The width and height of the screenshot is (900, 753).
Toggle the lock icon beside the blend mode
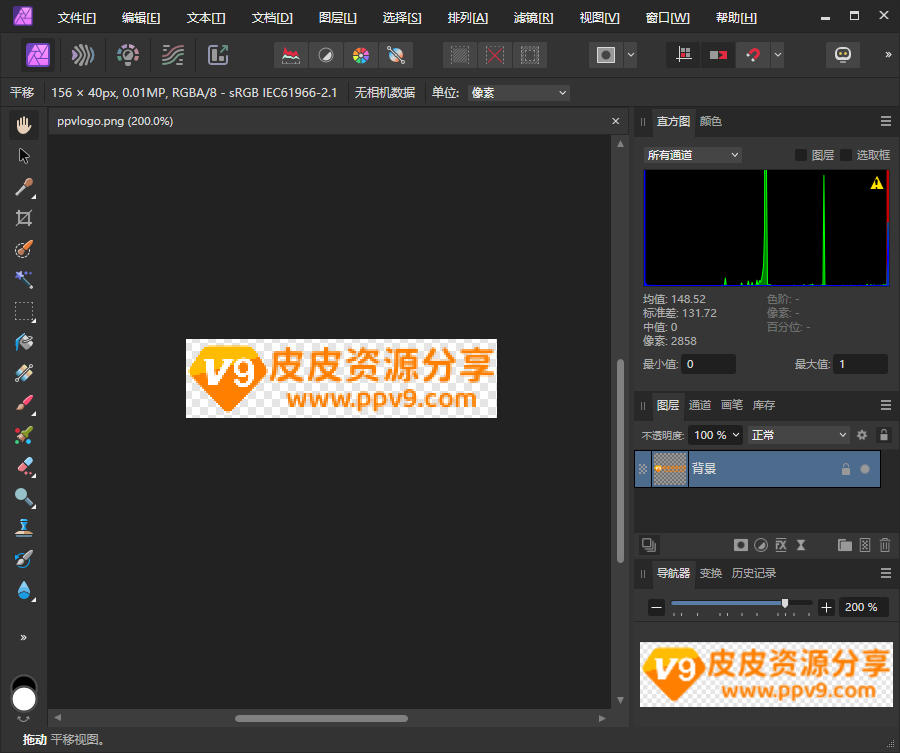pyautogui.click(x=884, y=435)
